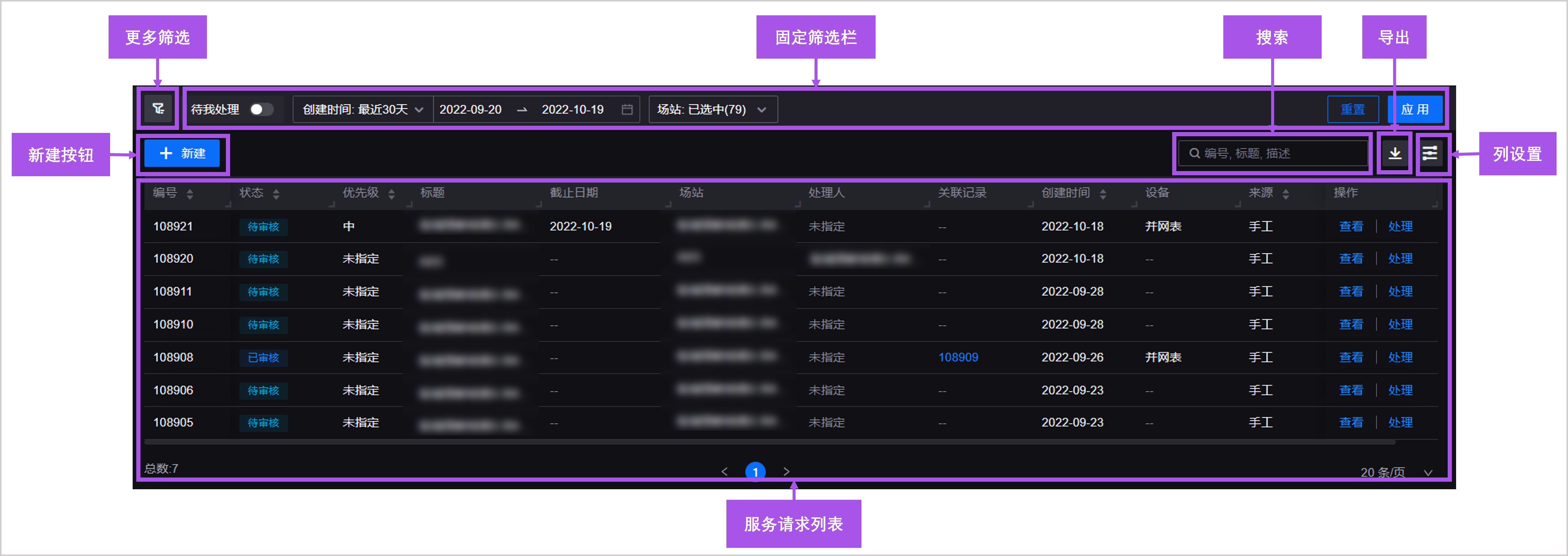
Task: Click the 应用 button
Action: pos(1415,109)
